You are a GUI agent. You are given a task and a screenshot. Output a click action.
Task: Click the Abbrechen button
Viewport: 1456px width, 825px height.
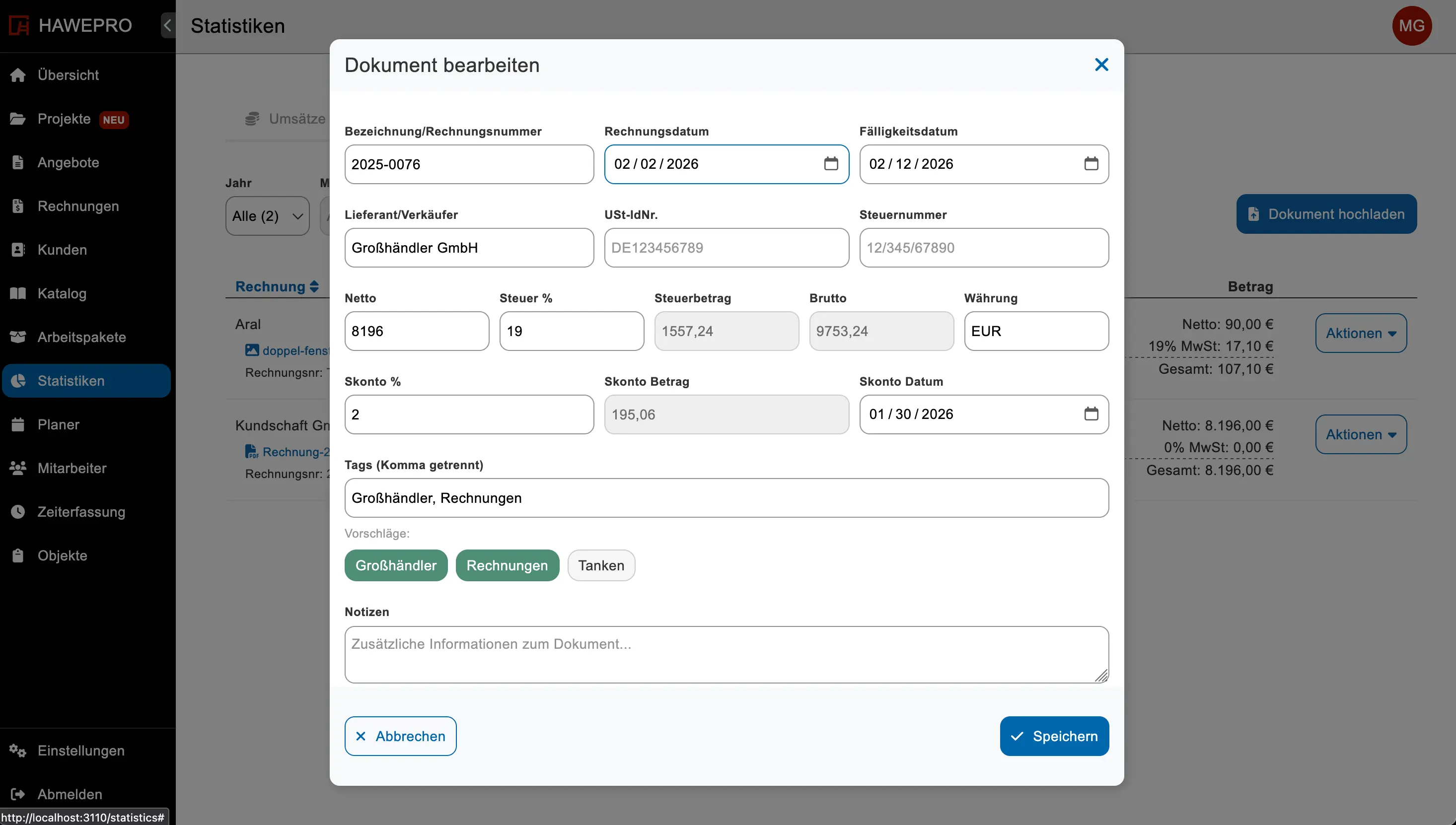coord(400,736)
